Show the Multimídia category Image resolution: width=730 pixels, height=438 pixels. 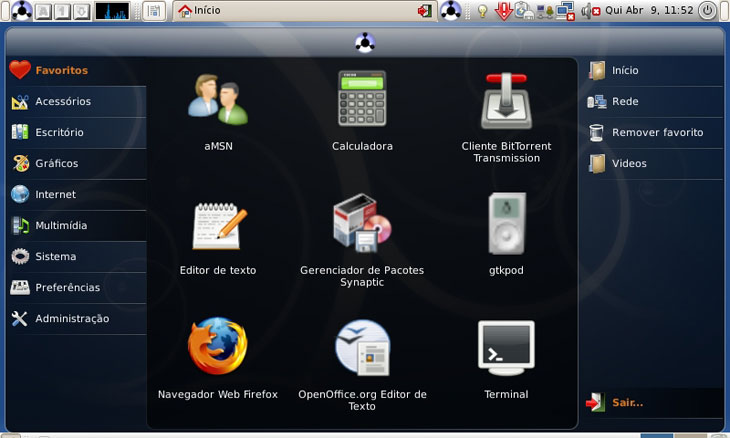coord(61,225)
